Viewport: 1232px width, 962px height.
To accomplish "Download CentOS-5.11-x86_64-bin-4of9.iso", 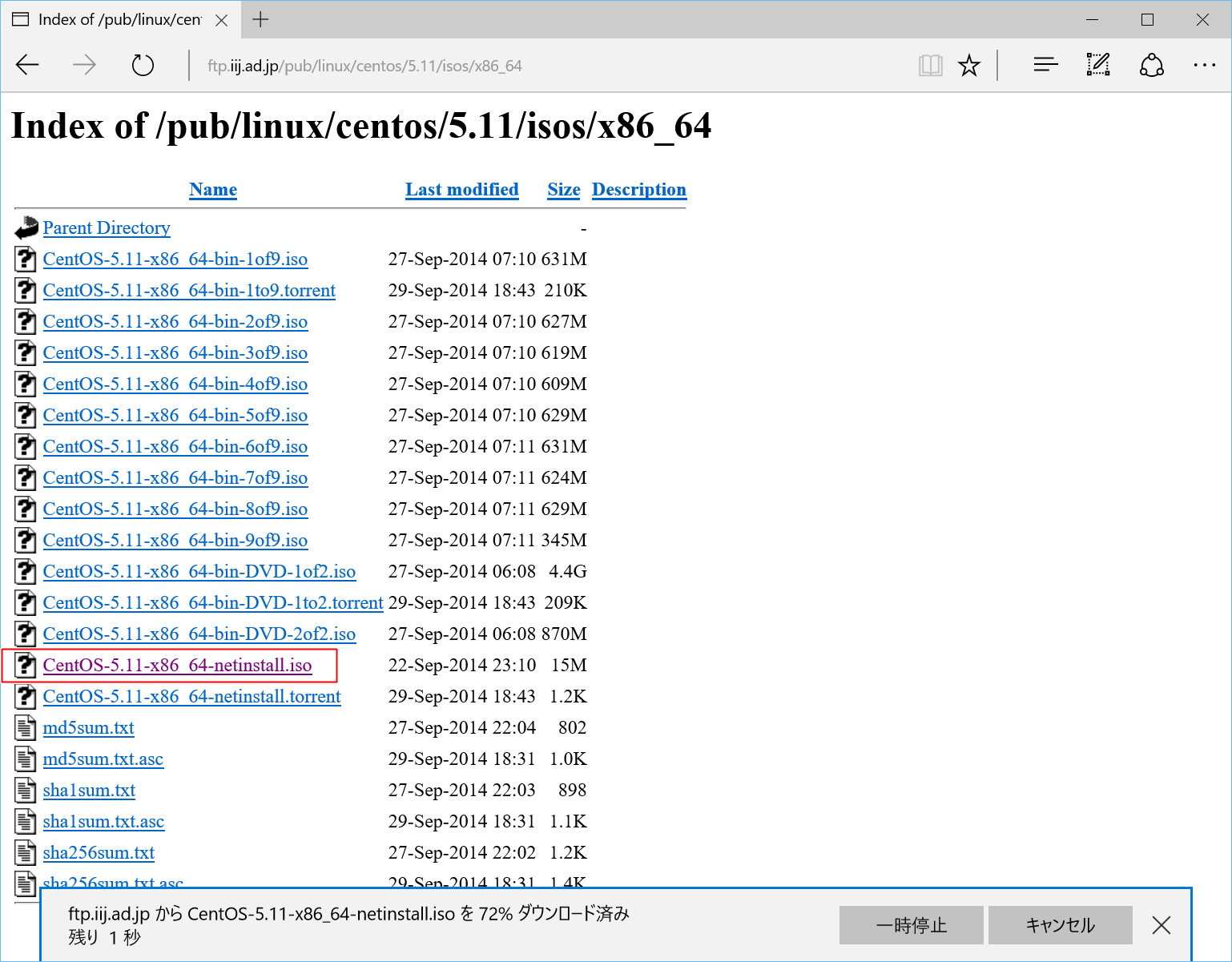I will pos(175,384).
